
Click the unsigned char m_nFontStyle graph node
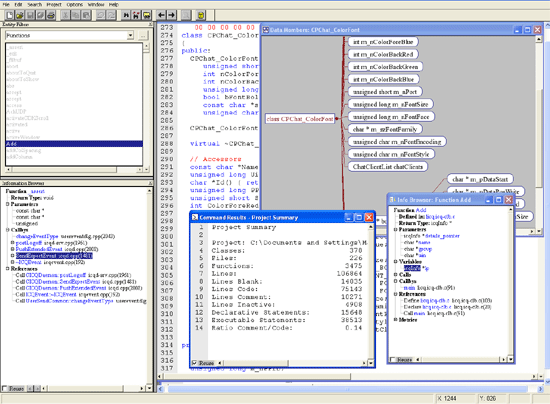pos(391,154)
